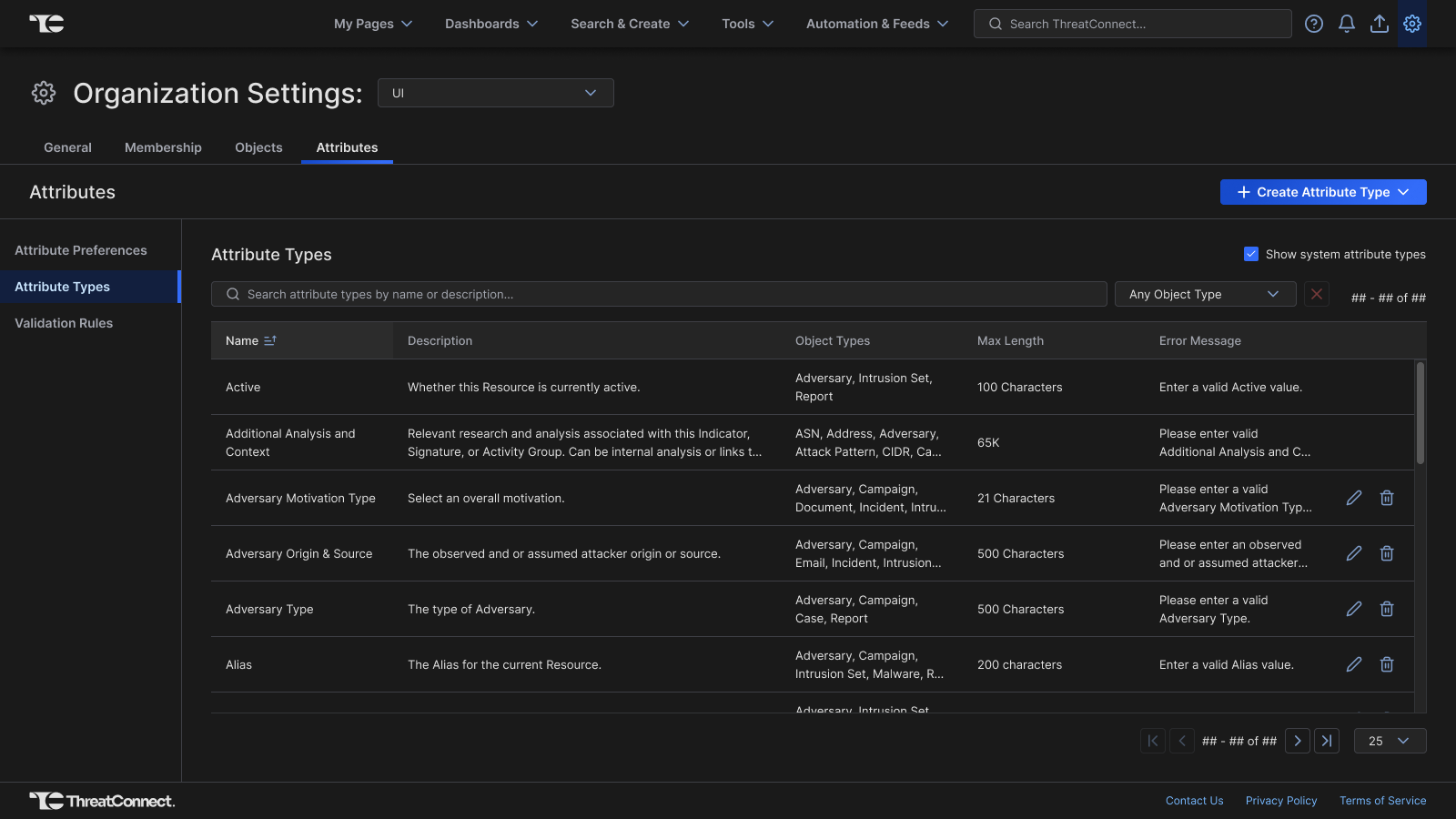Open the organization selector showing UI
The height and width of the screenshot is (819, 1456).
coord(495,93)
